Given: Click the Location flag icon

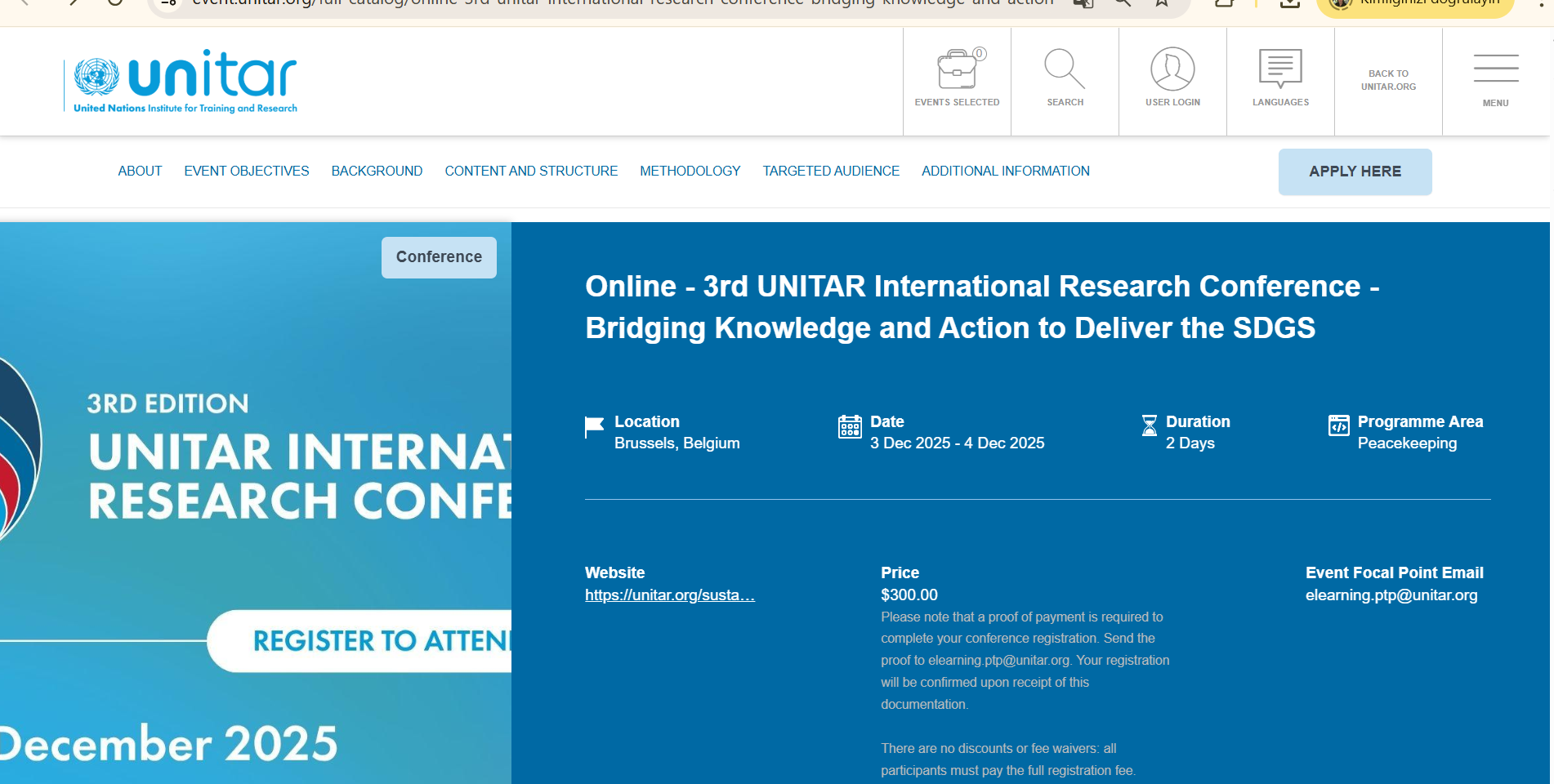Looking at the screenshot, I should tap(594, 427).
